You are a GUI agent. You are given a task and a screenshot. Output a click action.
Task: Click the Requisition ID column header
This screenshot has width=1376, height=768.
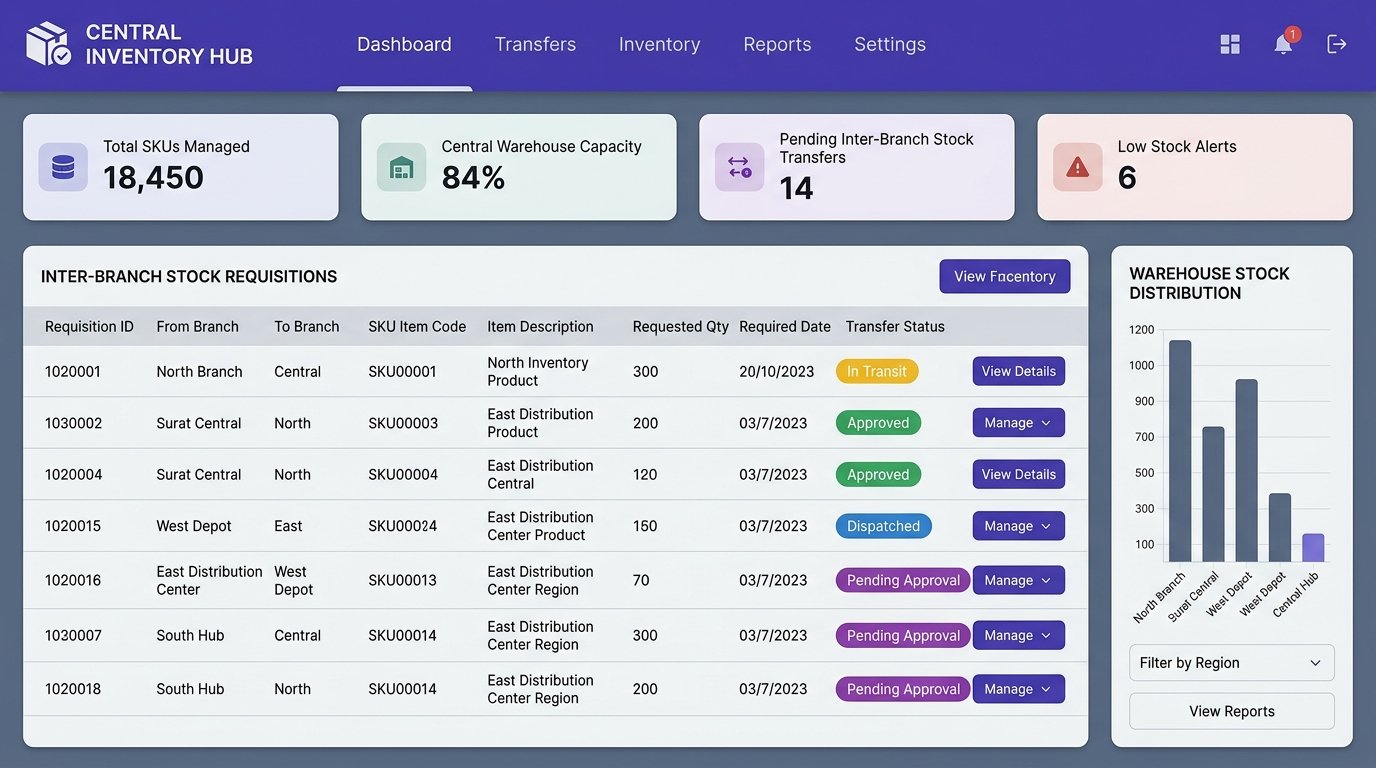pos(89,327)
